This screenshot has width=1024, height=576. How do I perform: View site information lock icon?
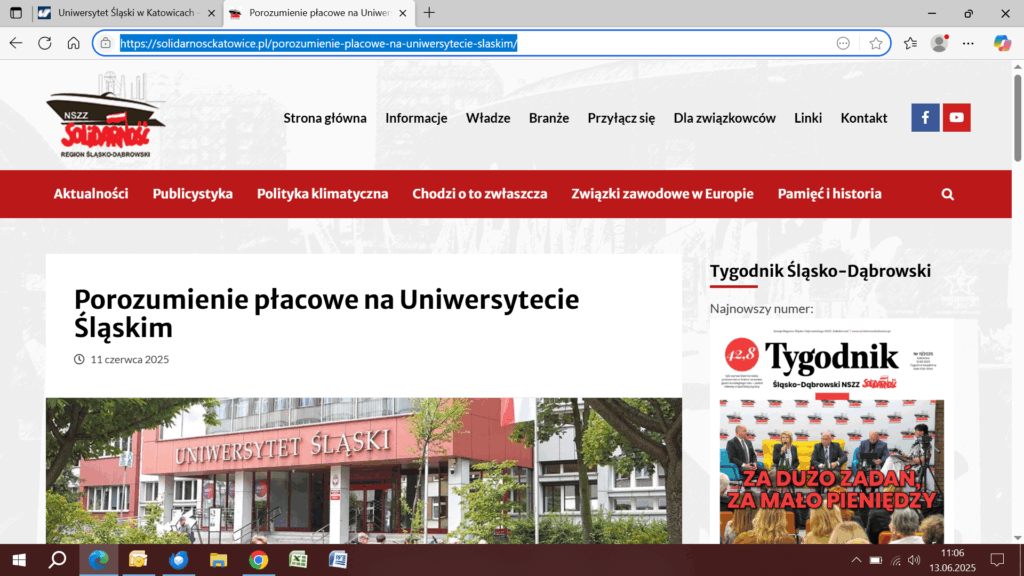click(x=105, y=43)
